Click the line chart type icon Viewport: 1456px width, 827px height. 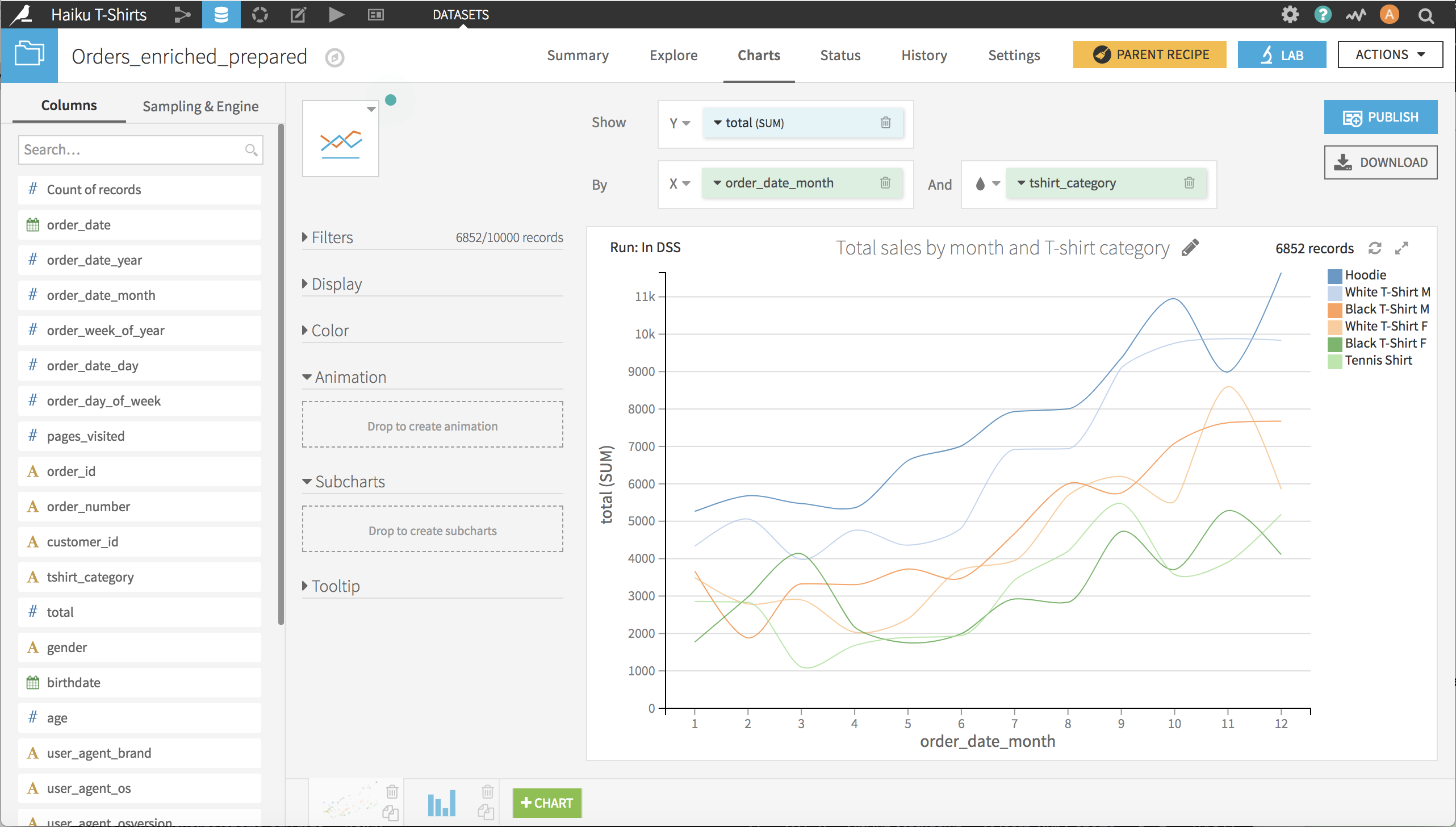[341, 140]
